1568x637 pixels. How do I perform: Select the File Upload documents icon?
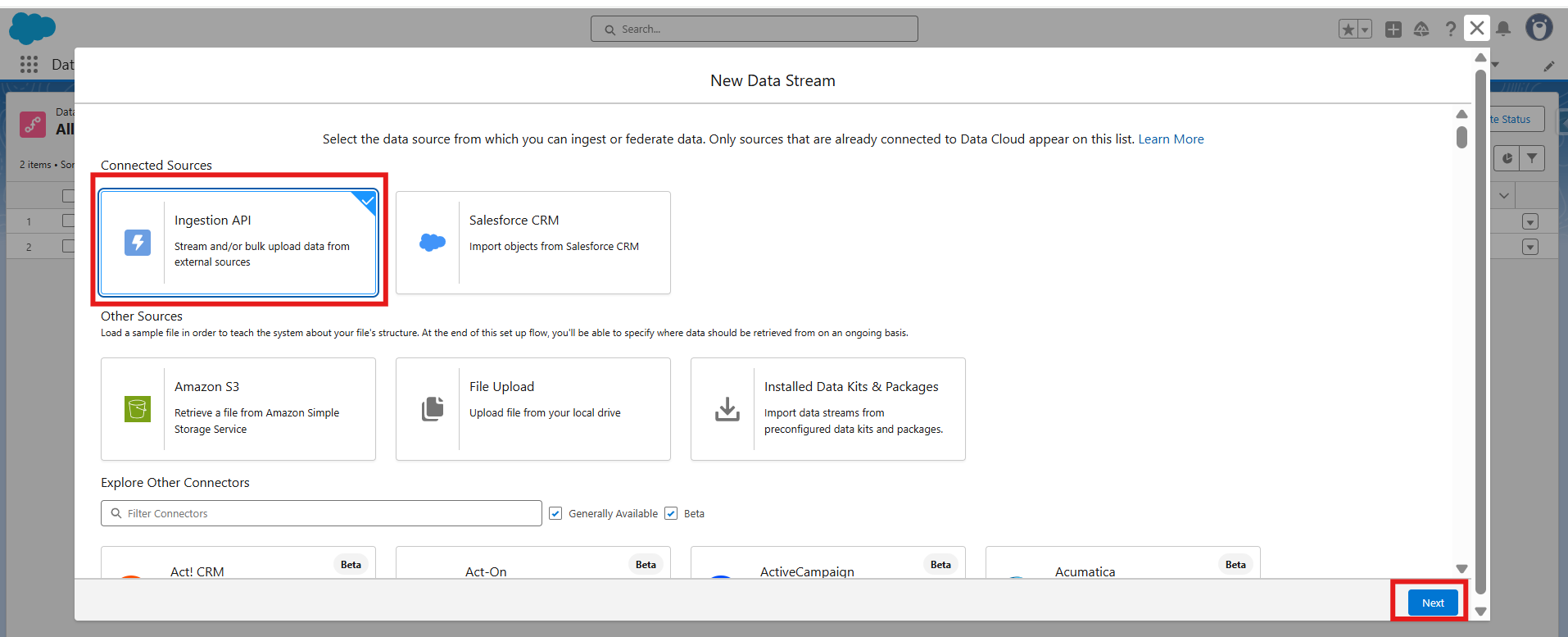tap(432, 408)
